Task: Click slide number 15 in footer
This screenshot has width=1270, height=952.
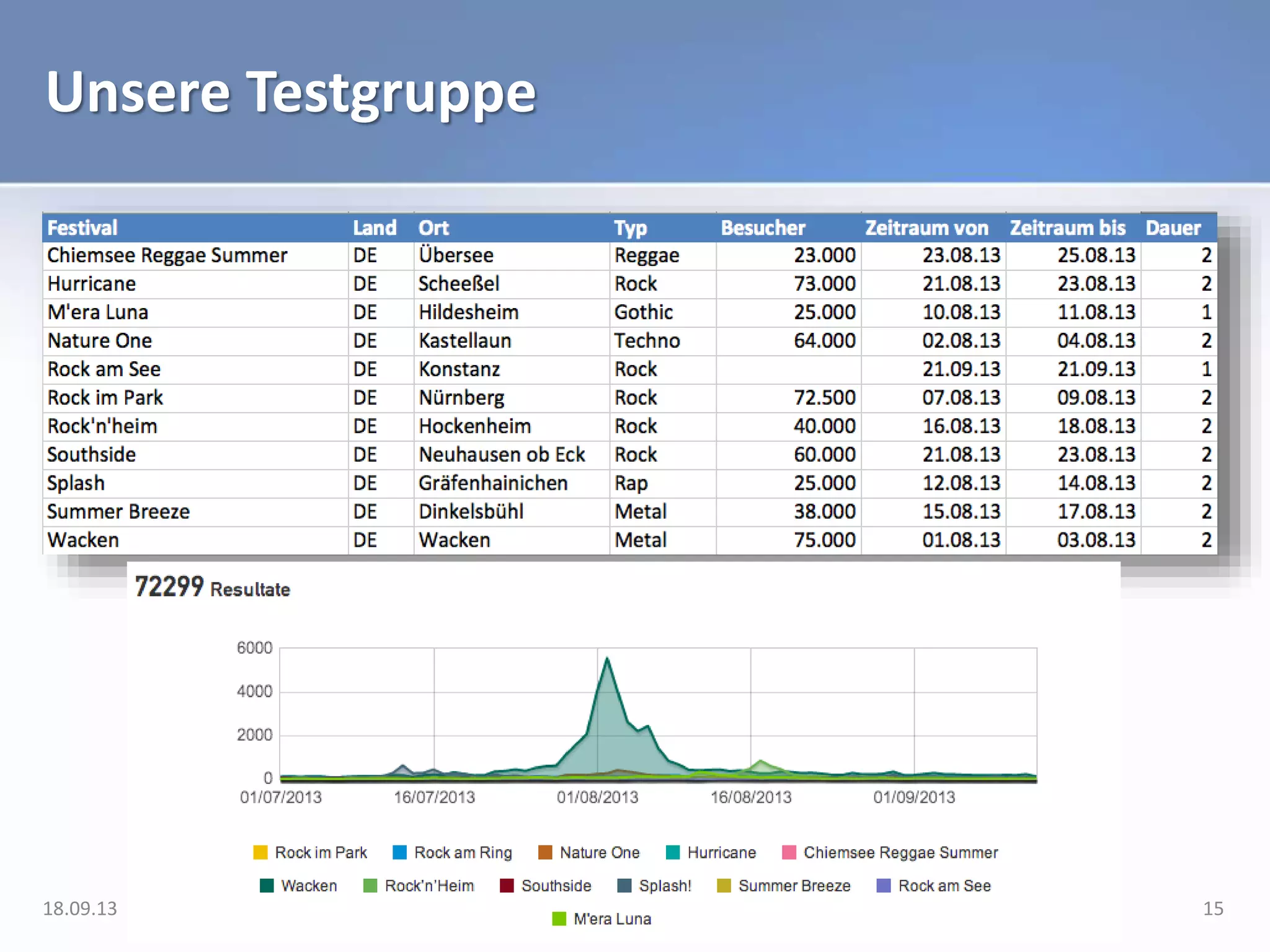Action: pos(1213,909)
